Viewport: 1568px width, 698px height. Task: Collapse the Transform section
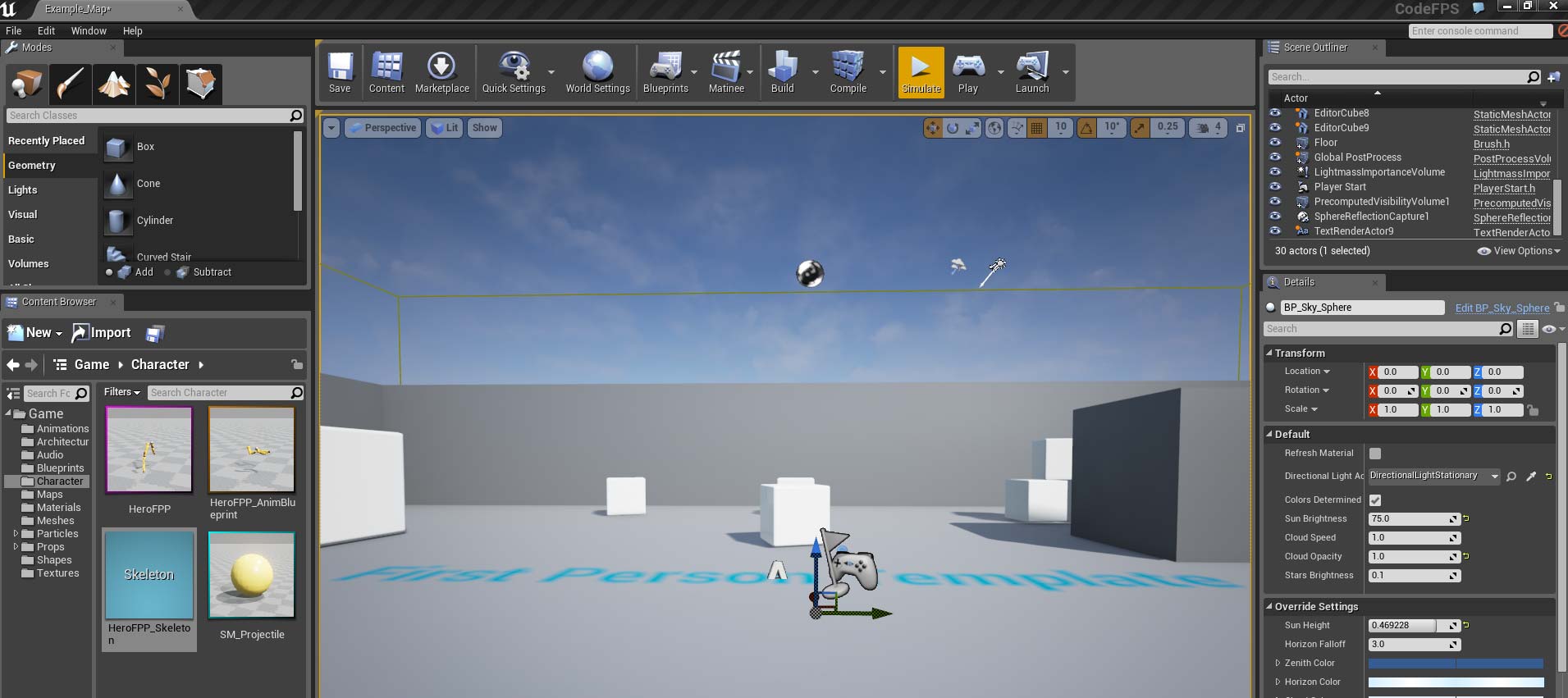click(x=1269, y=354)
